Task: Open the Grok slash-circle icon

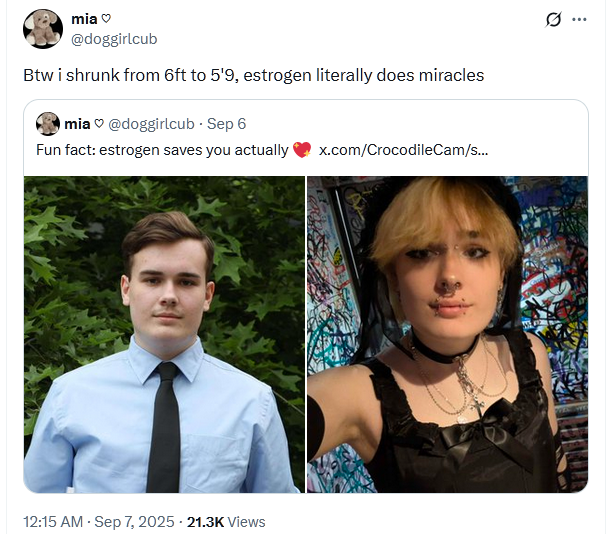Action: (553, 19)
